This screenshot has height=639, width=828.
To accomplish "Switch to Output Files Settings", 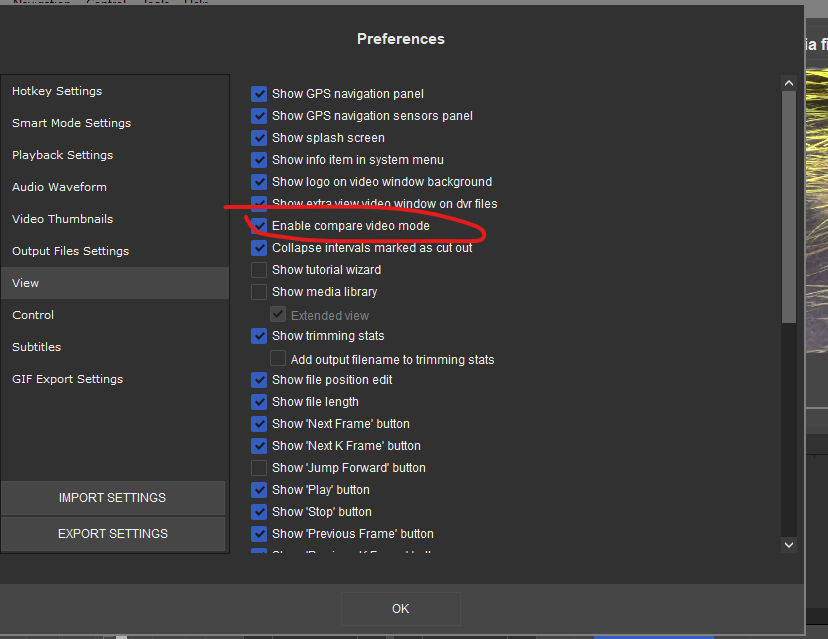I will coord(70,251).
